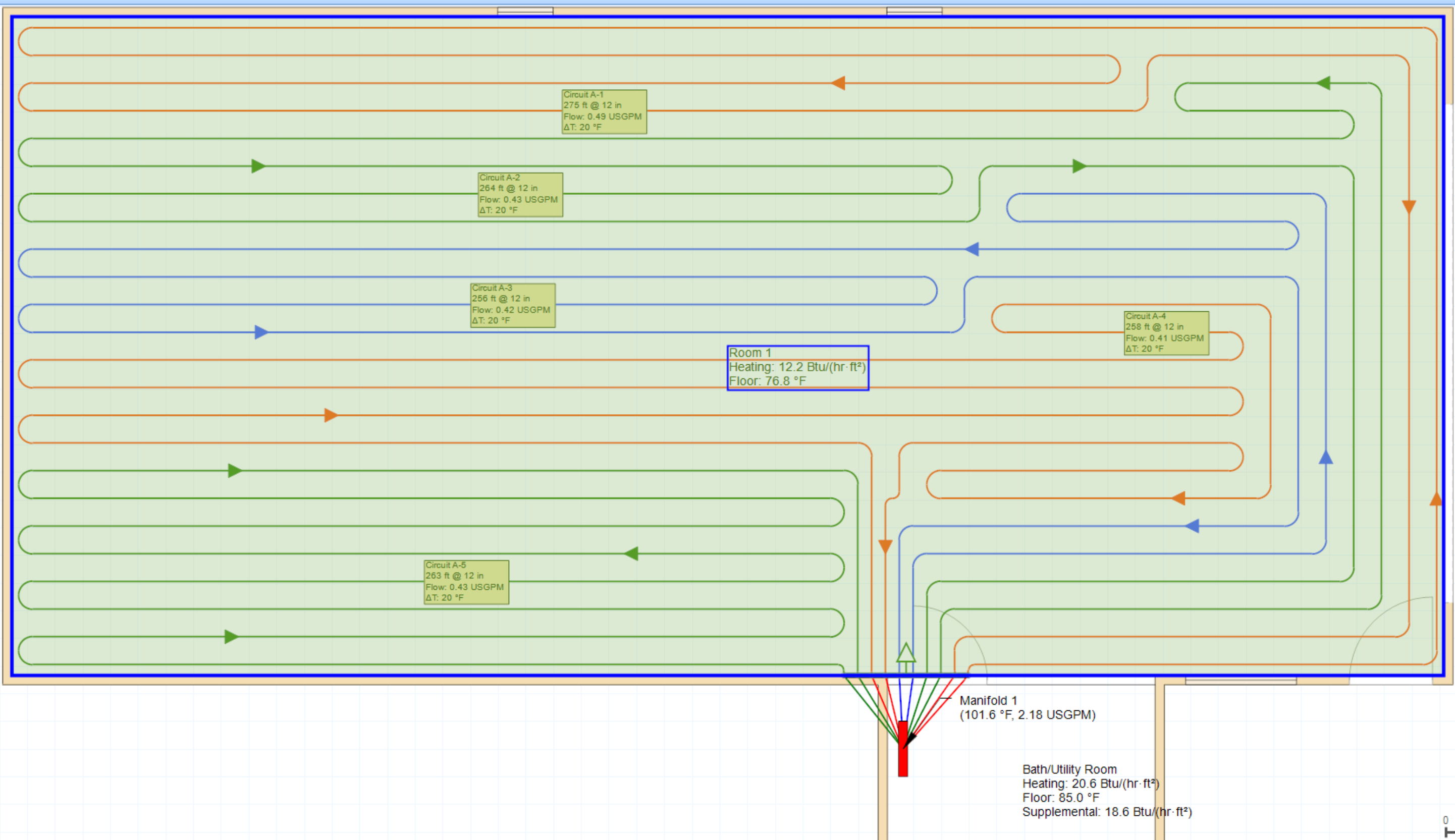Click the Bath/Utility Room label text
The width and height of the screenshot is (1455, 840).
1069,769
